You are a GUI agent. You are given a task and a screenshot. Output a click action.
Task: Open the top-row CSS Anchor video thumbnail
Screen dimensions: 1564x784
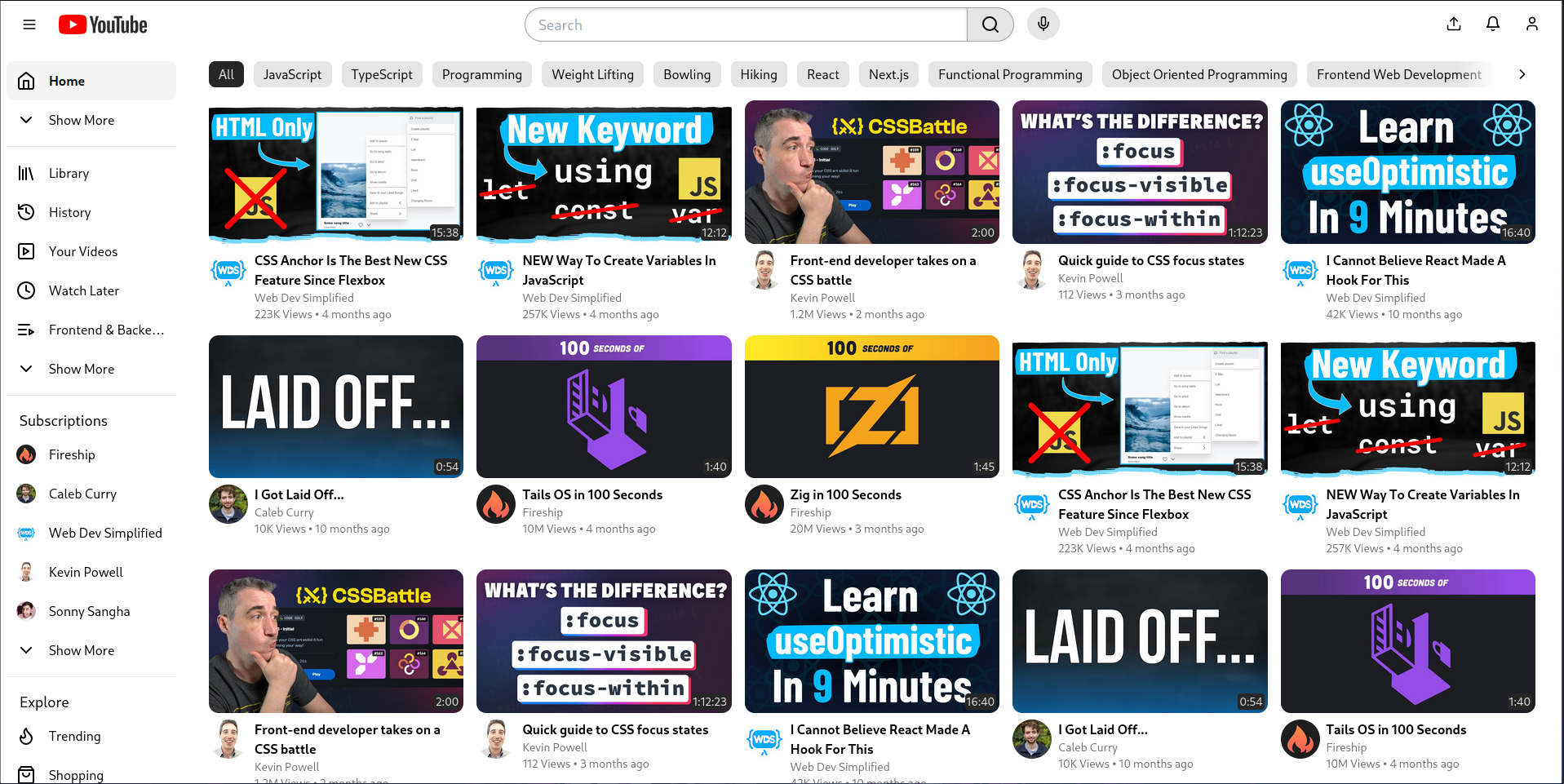(336, 172)
